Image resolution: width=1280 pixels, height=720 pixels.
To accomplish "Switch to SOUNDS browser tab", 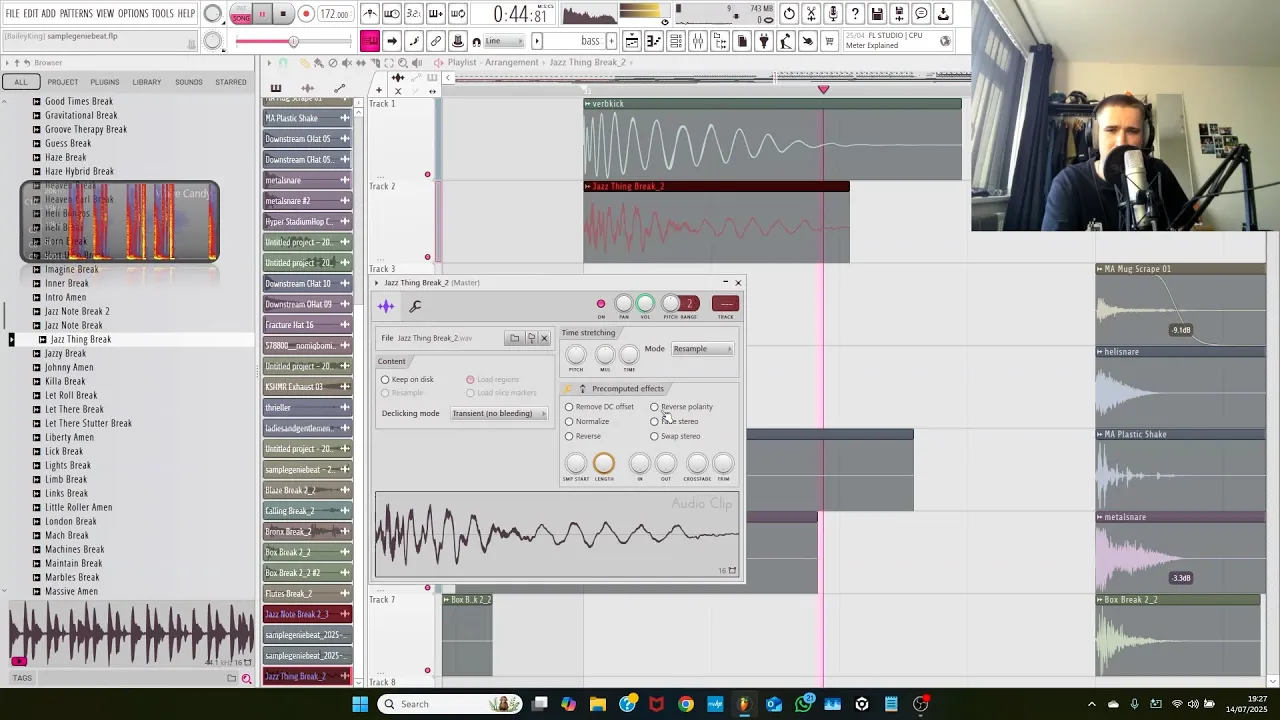I will click(189, 82).
